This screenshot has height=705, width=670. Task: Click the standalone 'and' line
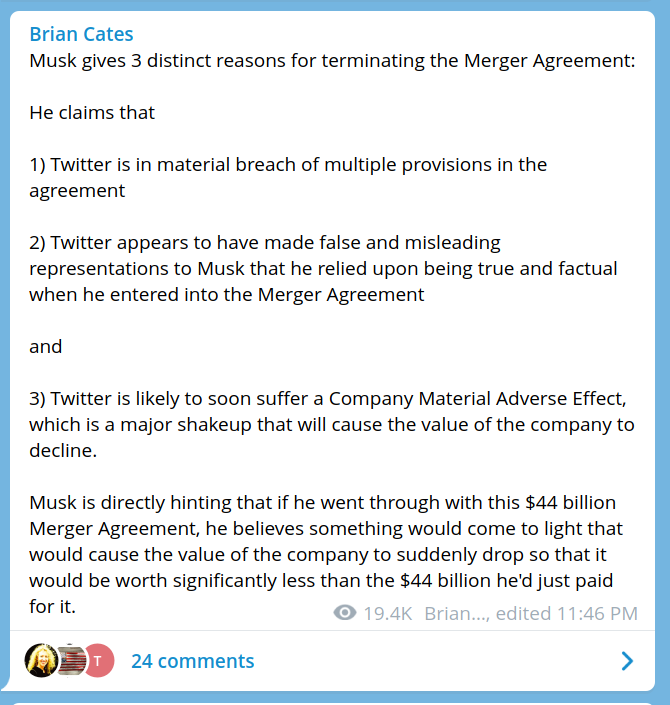coord(46,346)
